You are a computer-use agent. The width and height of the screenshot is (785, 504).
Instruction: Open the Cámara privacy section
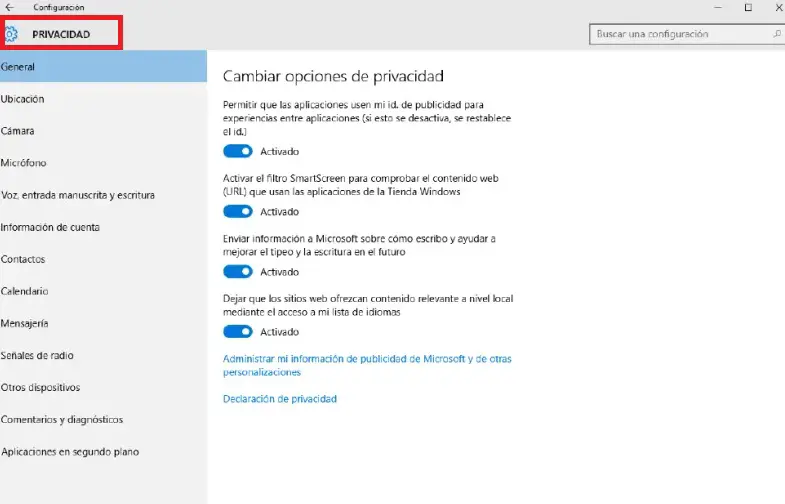[18, 131]
